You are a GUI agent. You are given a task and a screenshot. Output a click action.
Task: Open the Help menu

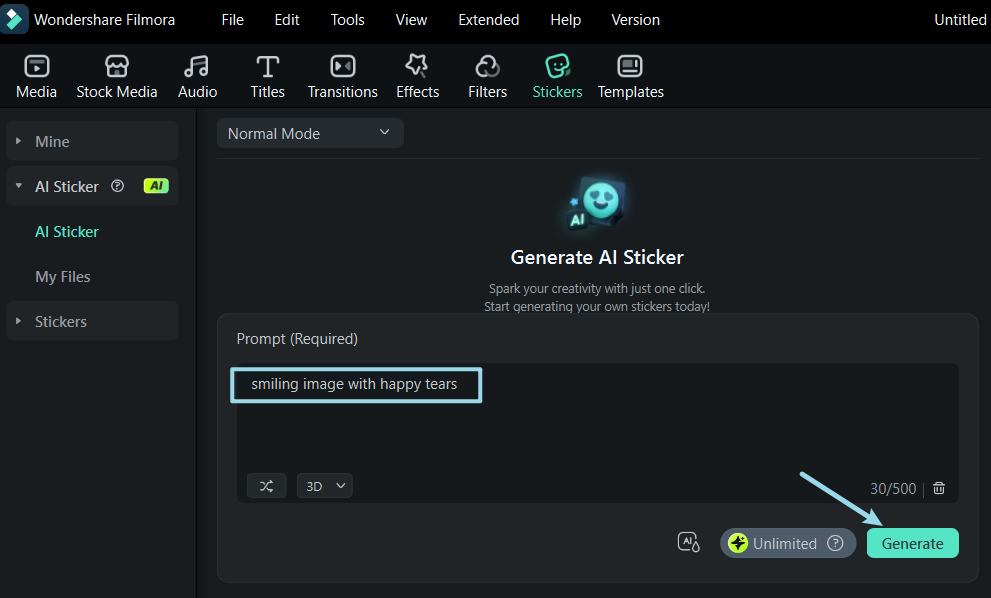tap(566, 20)
